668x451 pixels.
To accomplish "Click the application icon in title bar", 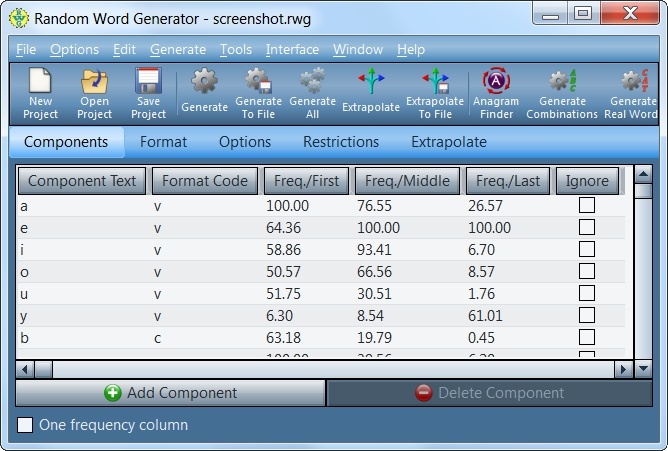I will click(19, 19).
